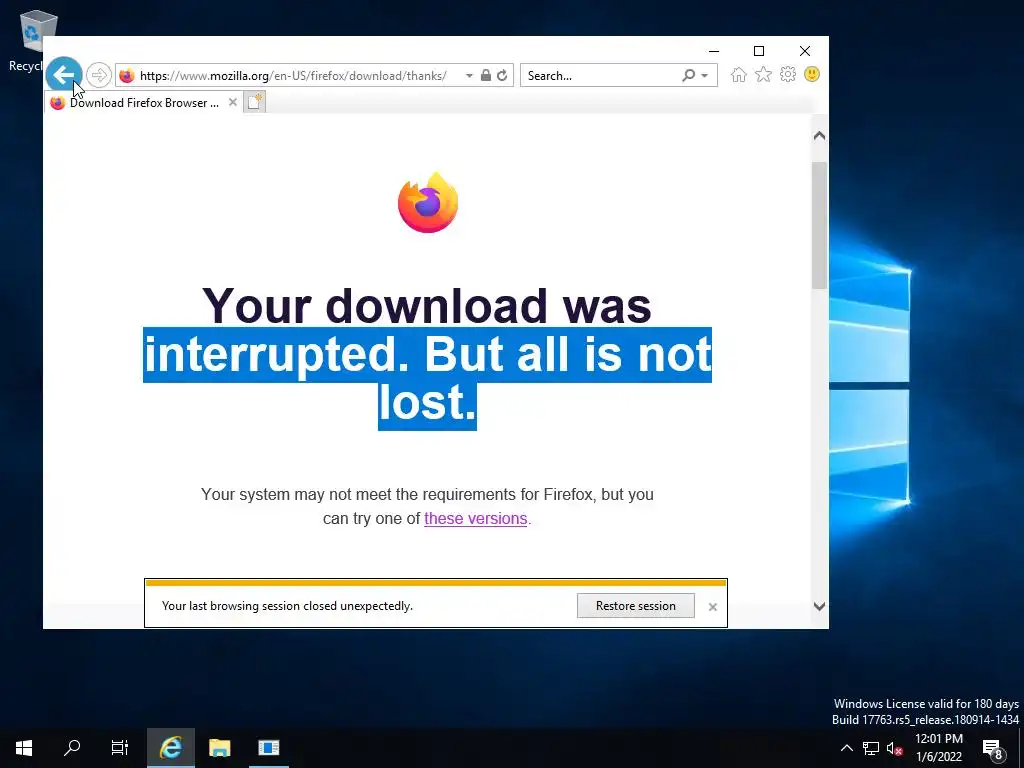Click the 'Your system may not meet' paragraph
The height and width of the screenshot is (768, 1024).
pos(427,506)
